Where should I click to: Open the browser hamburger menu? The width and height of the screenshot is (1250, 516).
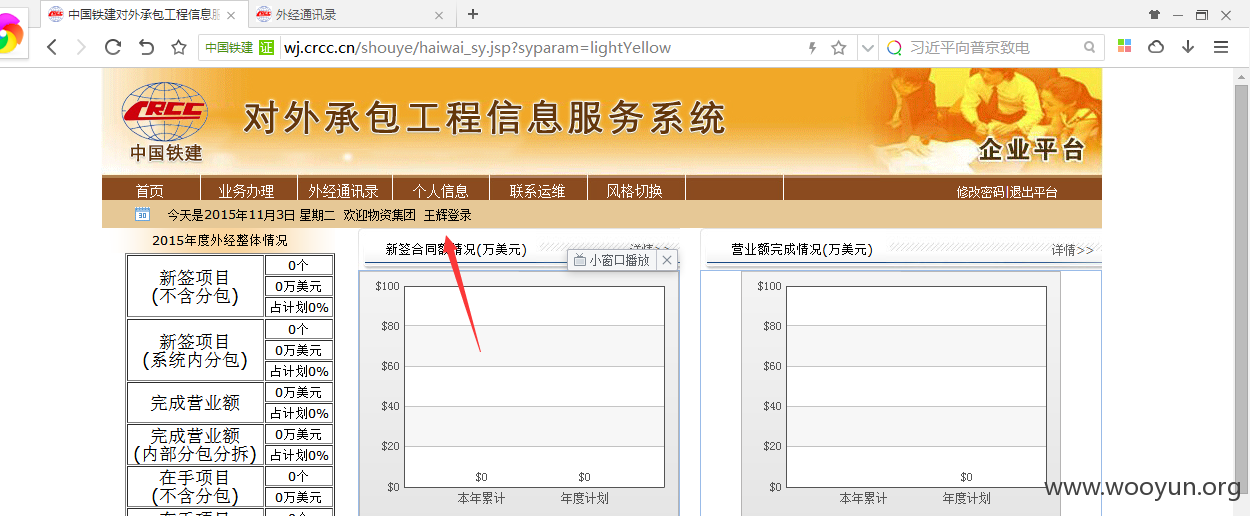tap(1221, 47)
